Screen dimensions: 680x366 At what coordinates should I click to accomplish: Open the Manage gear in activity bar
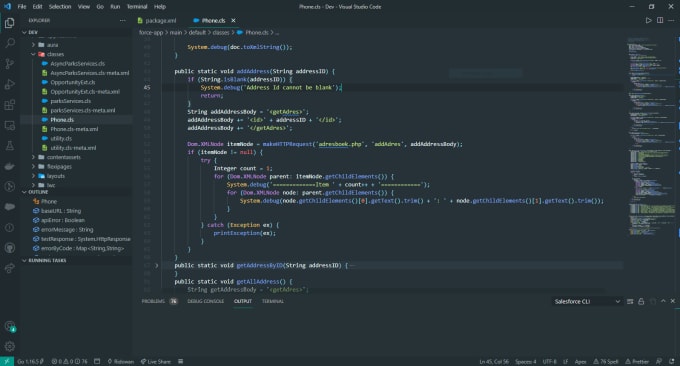(x=10, y=346)
